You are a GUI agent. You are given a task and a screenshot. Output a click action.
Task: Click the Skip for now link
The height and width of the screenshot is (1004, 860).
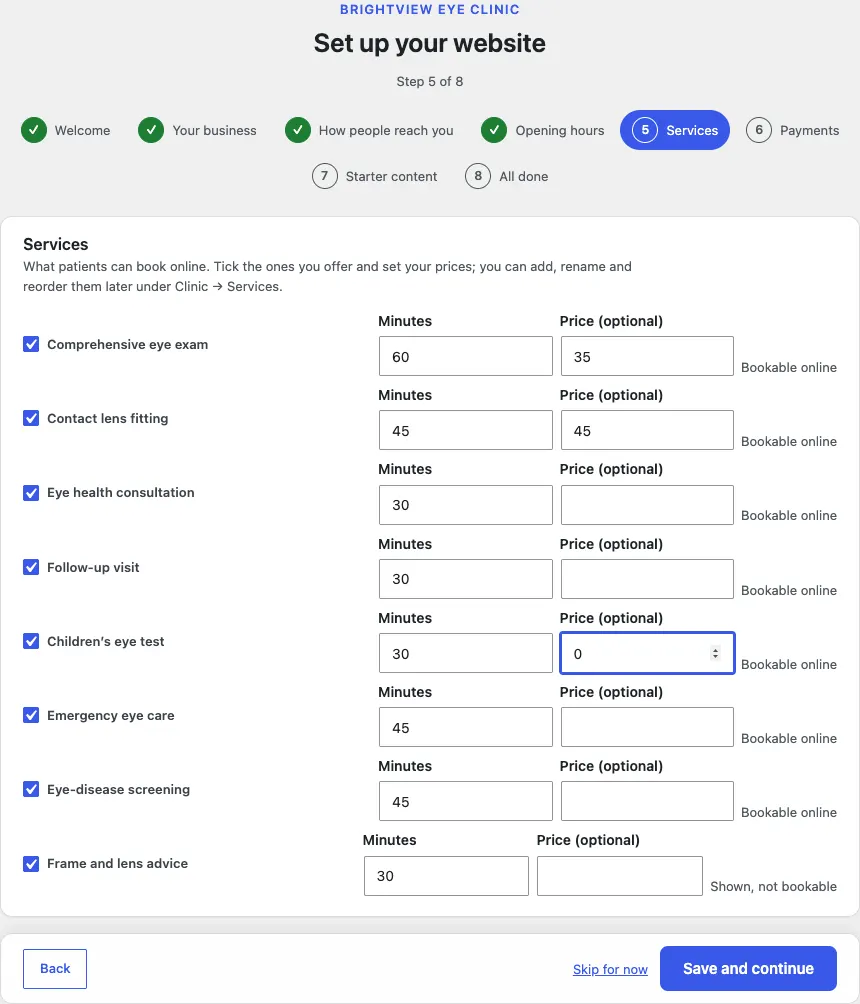tap(610, 969)
